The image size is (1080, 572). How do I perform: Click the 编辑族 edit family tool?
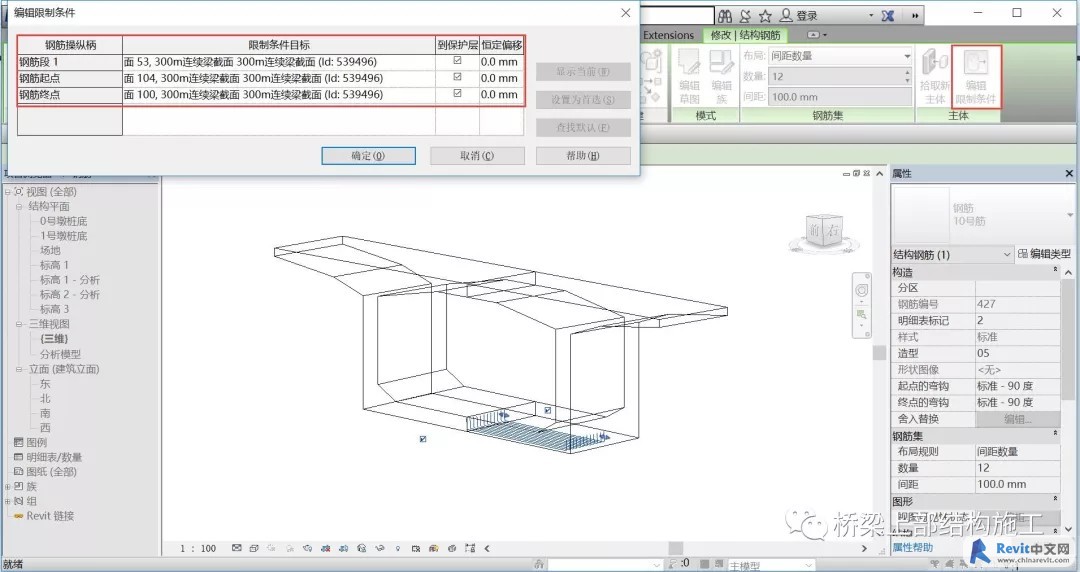pos(721,76)
